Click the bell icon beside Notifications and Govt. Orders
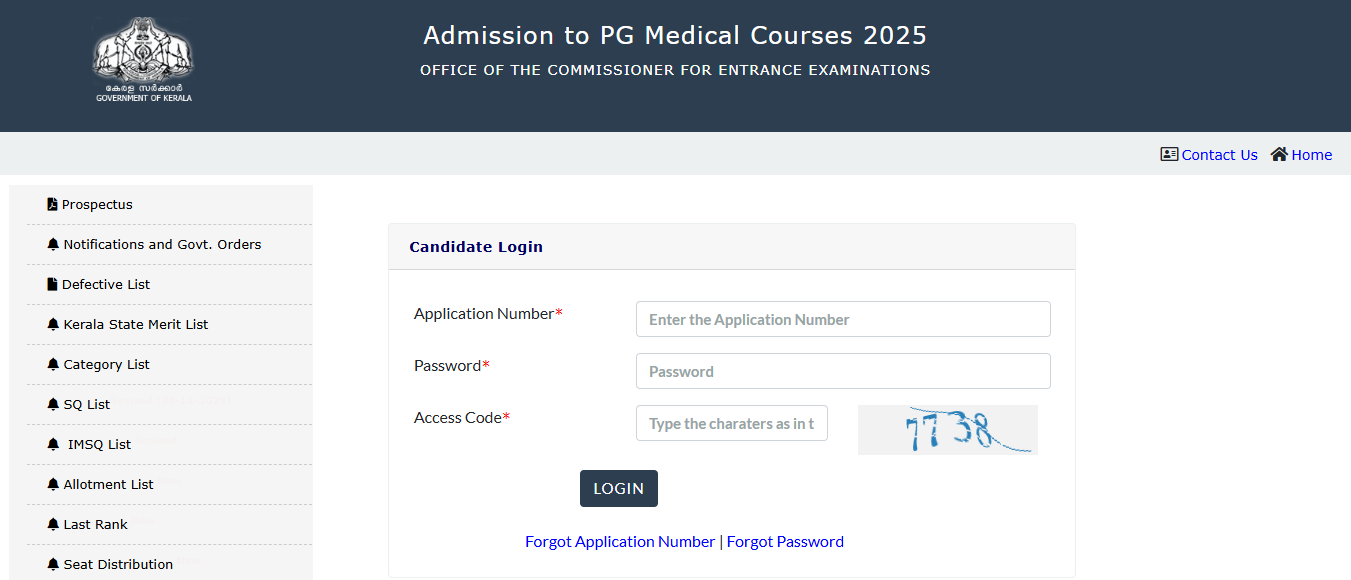 click(x=52, y=244)
